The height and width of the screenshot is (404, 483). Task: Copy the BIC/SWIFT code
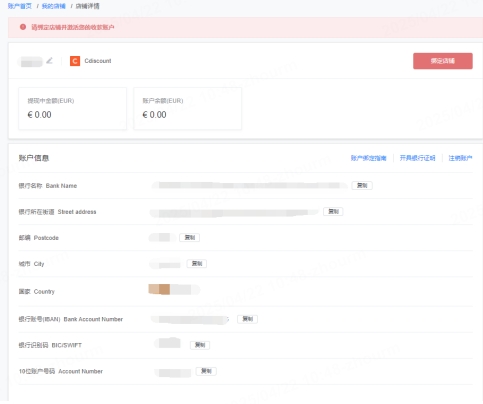[200, 345]
